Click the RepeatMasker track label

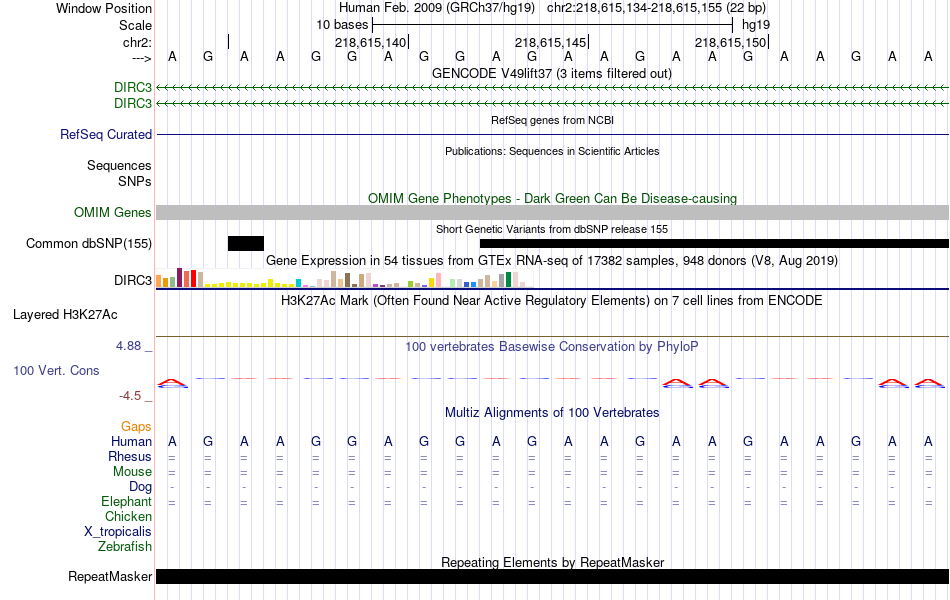point(110,576)
